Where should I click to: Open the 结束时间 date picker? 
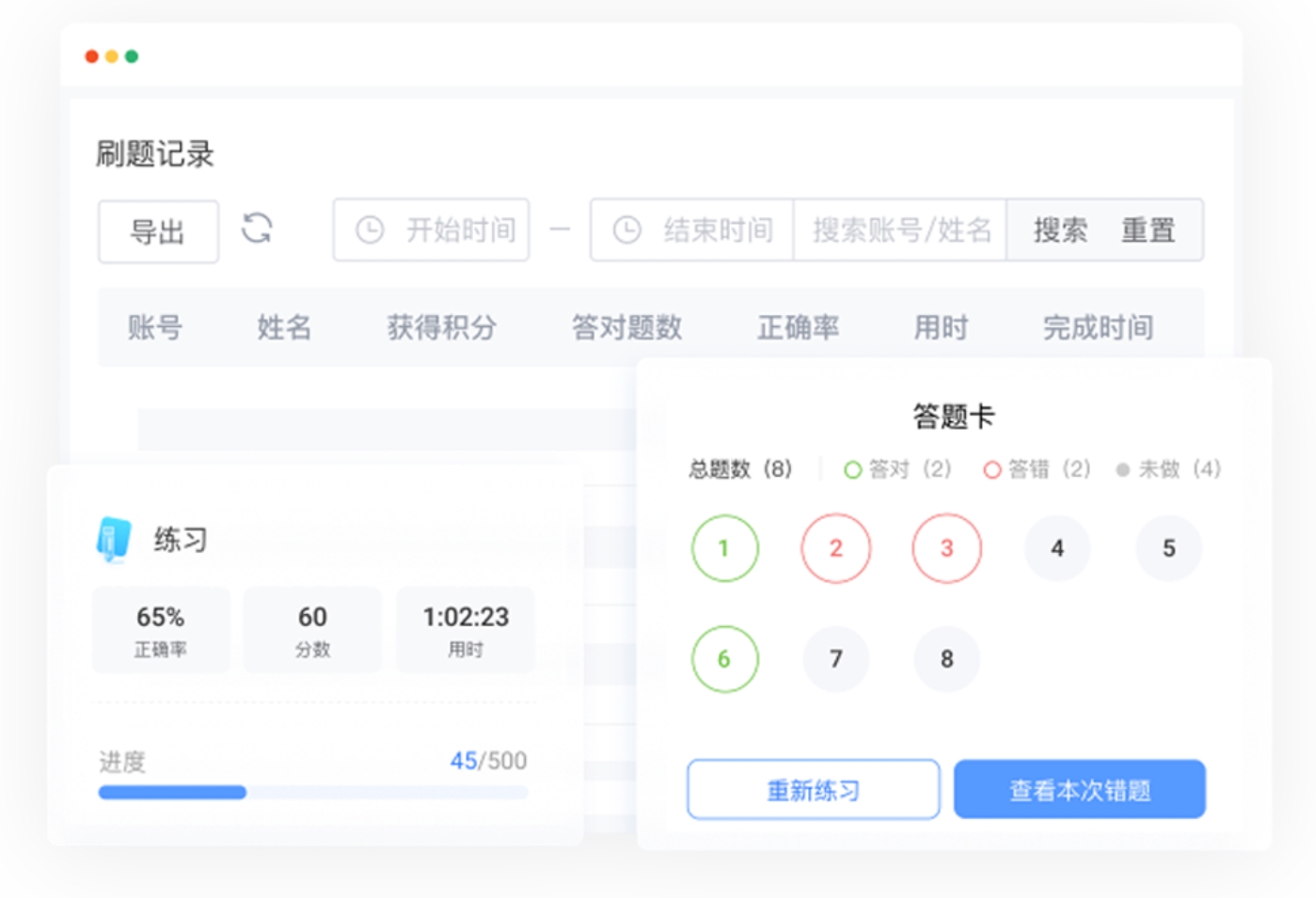point(717,230)
